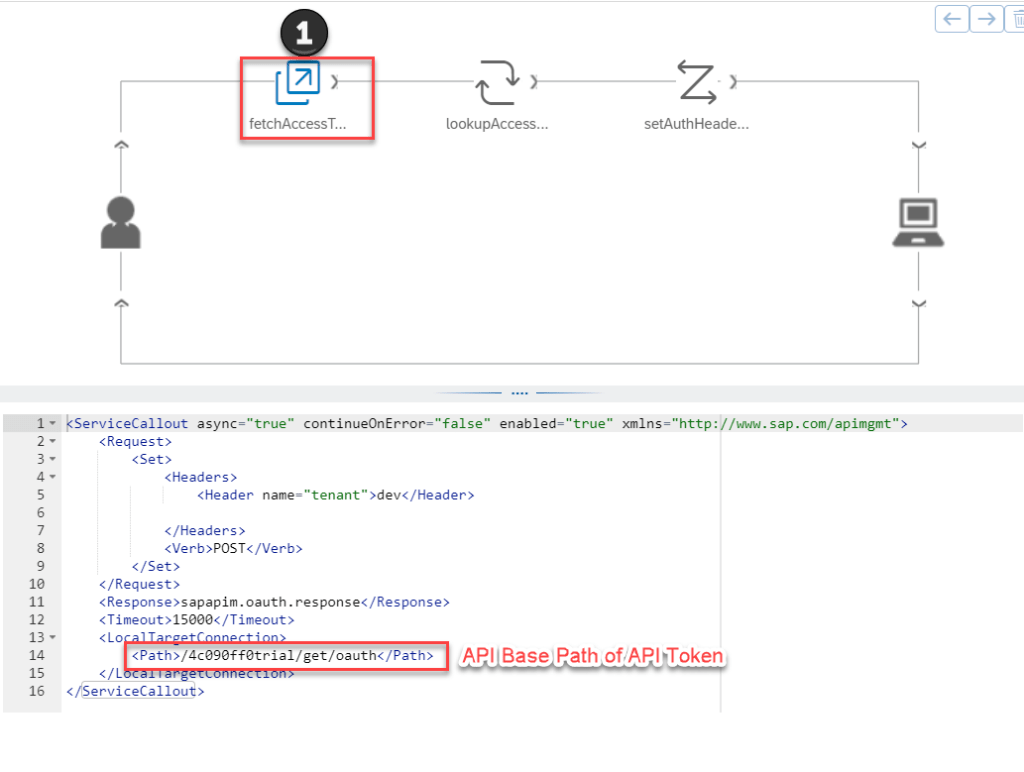Collapse LocalTargetConnection fold arrow on line 13
Viewport: 1024px width, 772px height.
coord(52,638)
